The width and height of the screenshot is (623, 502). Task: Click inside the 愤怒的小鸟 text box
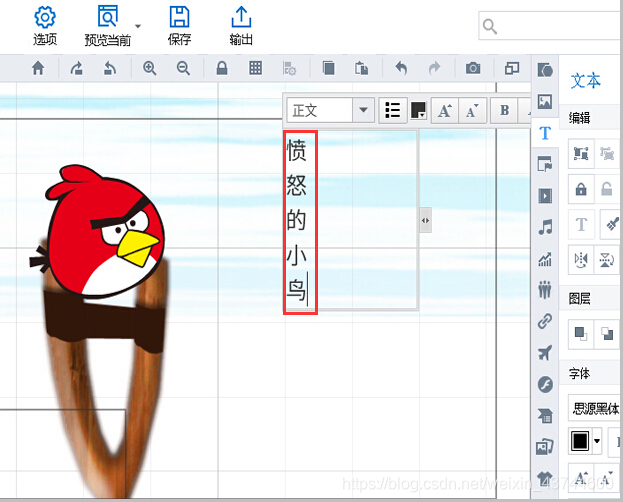(x=350, y=220)
